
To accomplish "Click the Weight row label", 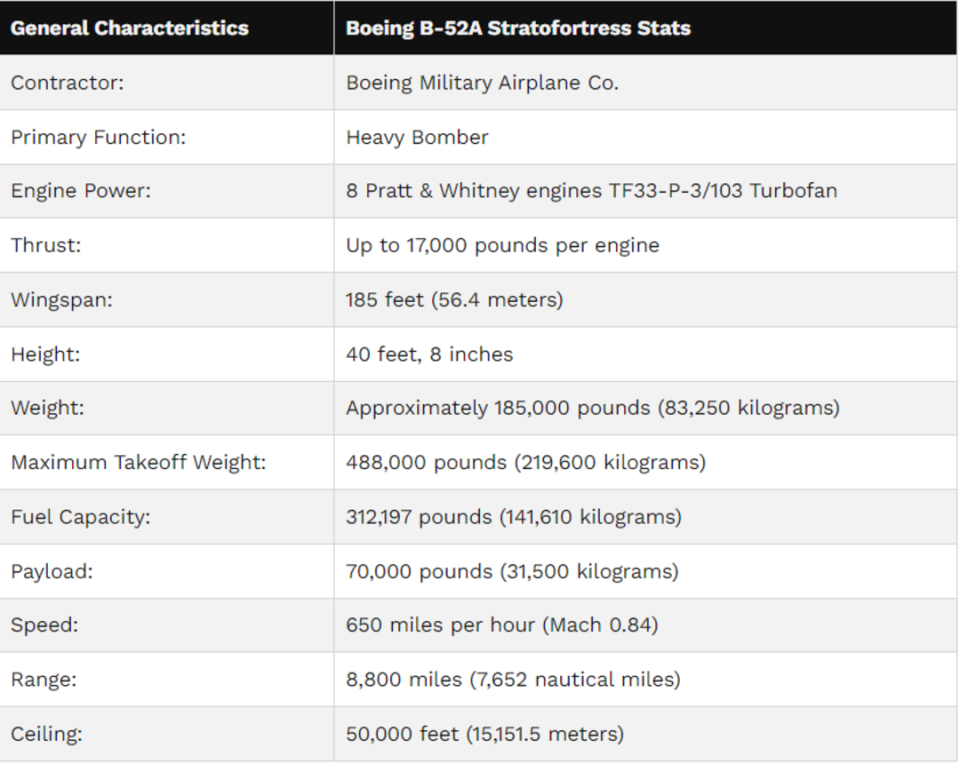I will 46,408.
